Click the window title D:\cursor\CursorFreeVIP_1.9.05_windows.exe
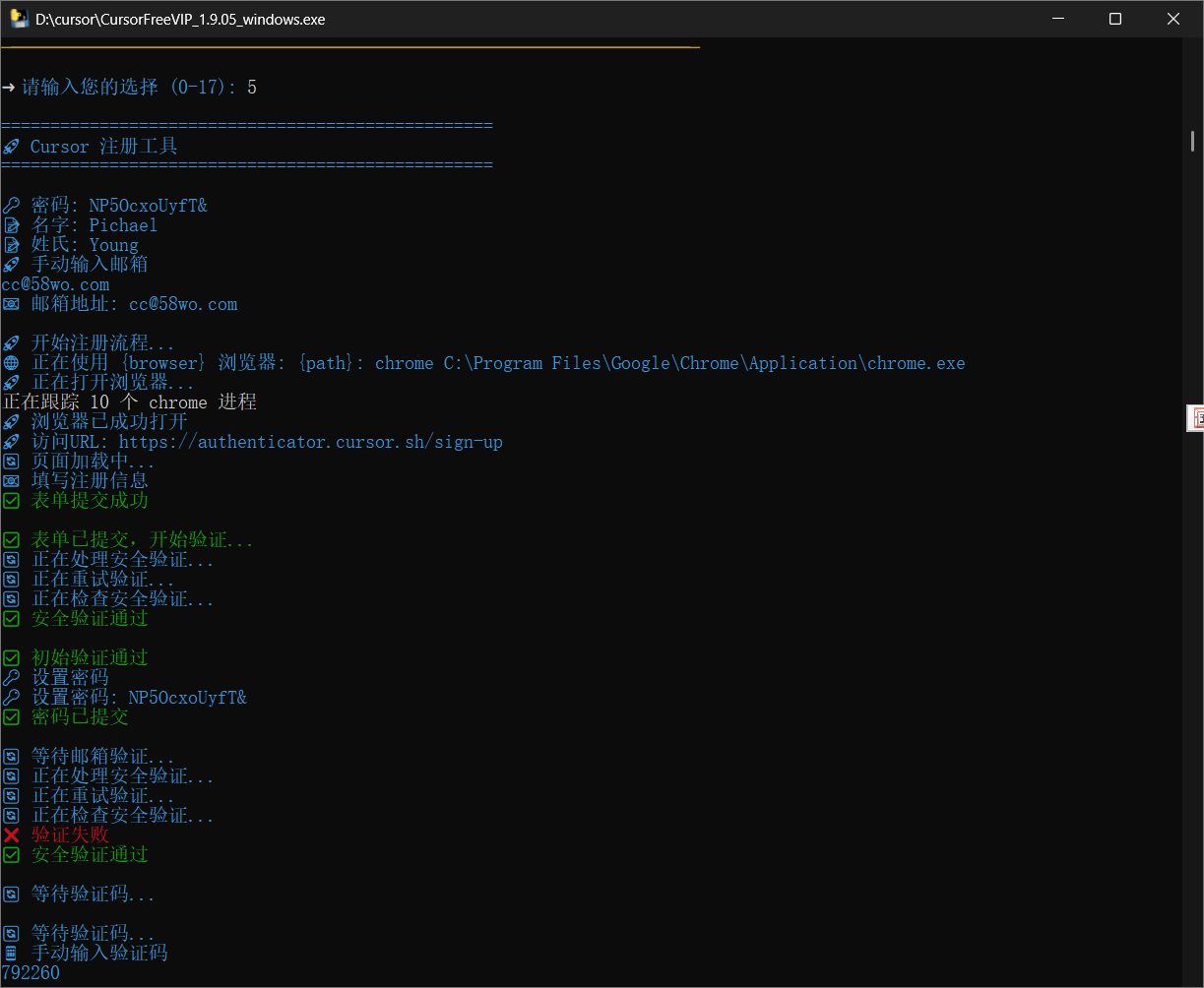1204x988 pixels. click(180, 19)
